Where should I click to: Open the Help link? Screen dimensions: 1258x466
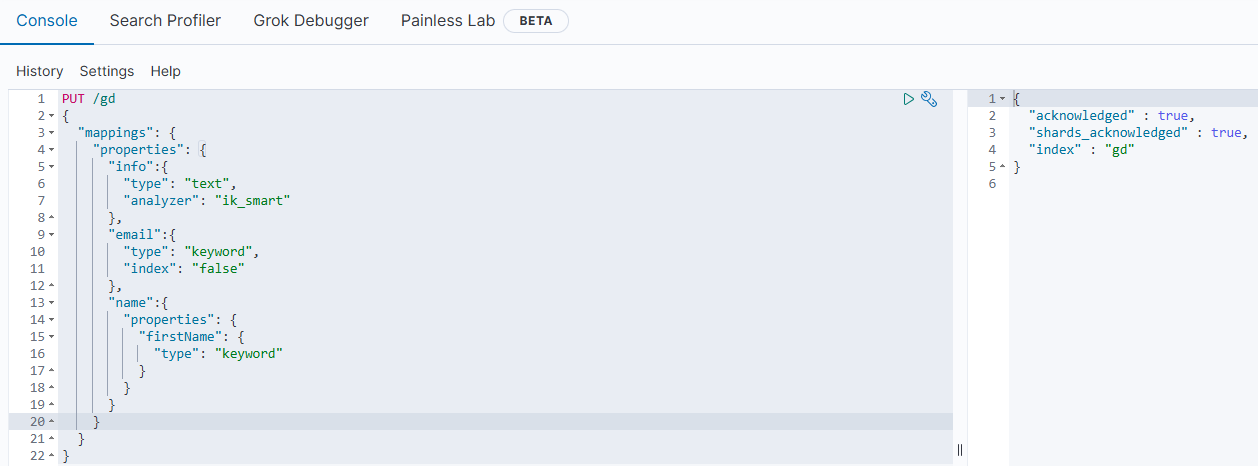166,71
